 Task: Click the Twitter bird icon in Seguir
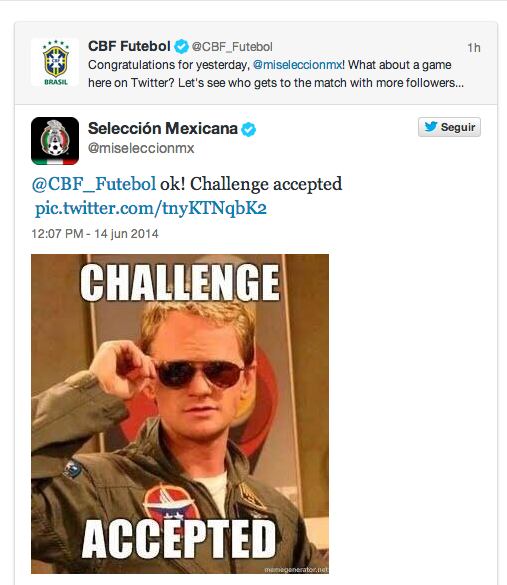(x=431, y=126)
